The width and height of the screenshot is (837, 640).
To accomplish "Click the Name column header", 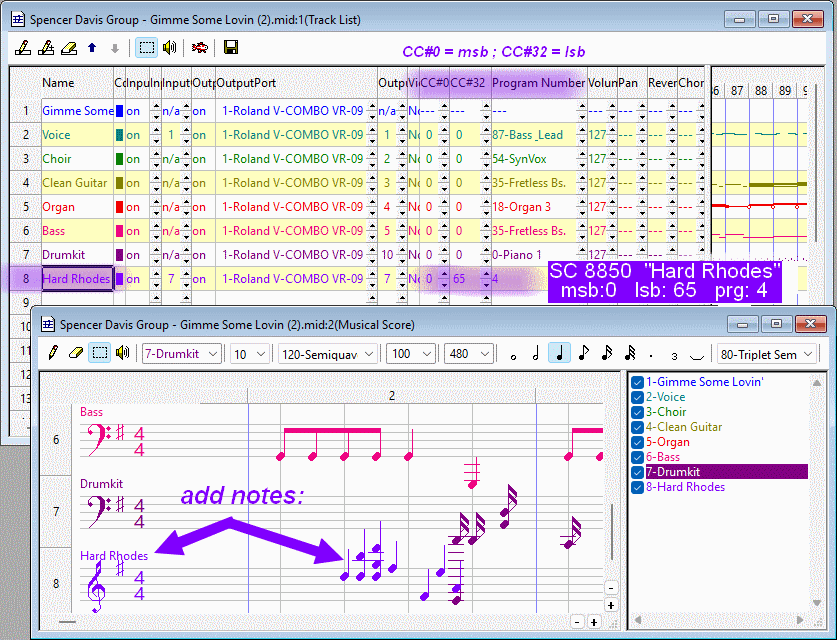I will pos(77,83).
